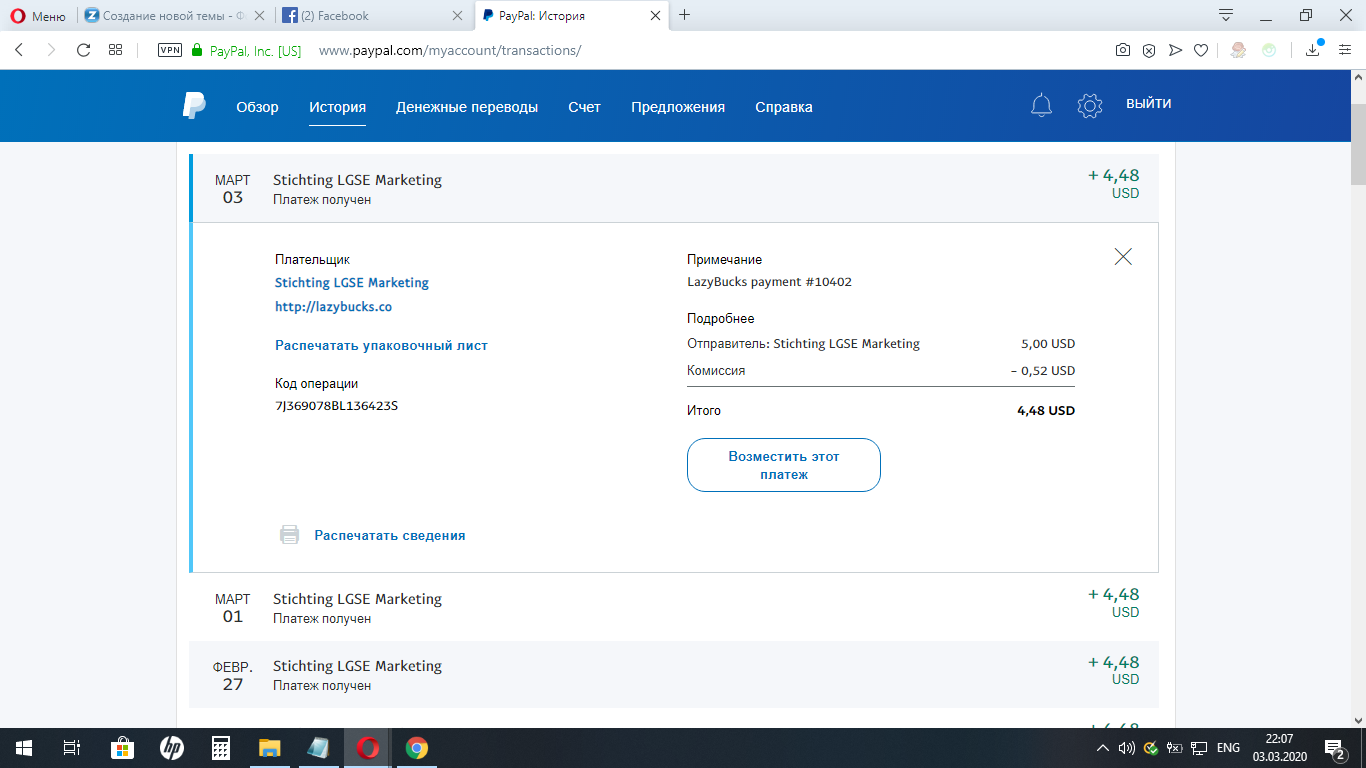Show hidden system tray icons
The image size is (1366, 768).
[x=1103, y=748]
